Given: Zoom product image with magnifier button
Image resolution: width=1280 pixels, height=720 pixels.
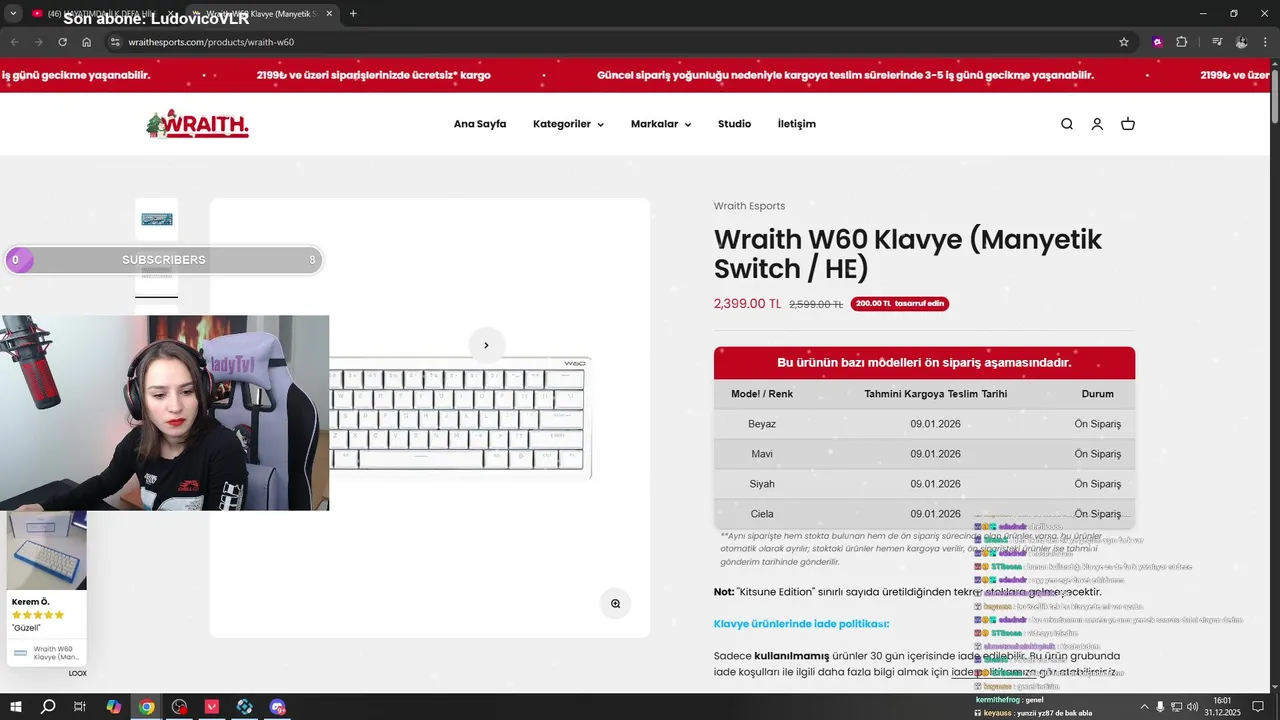Looking at the screenshot, I should pos(615,603).
